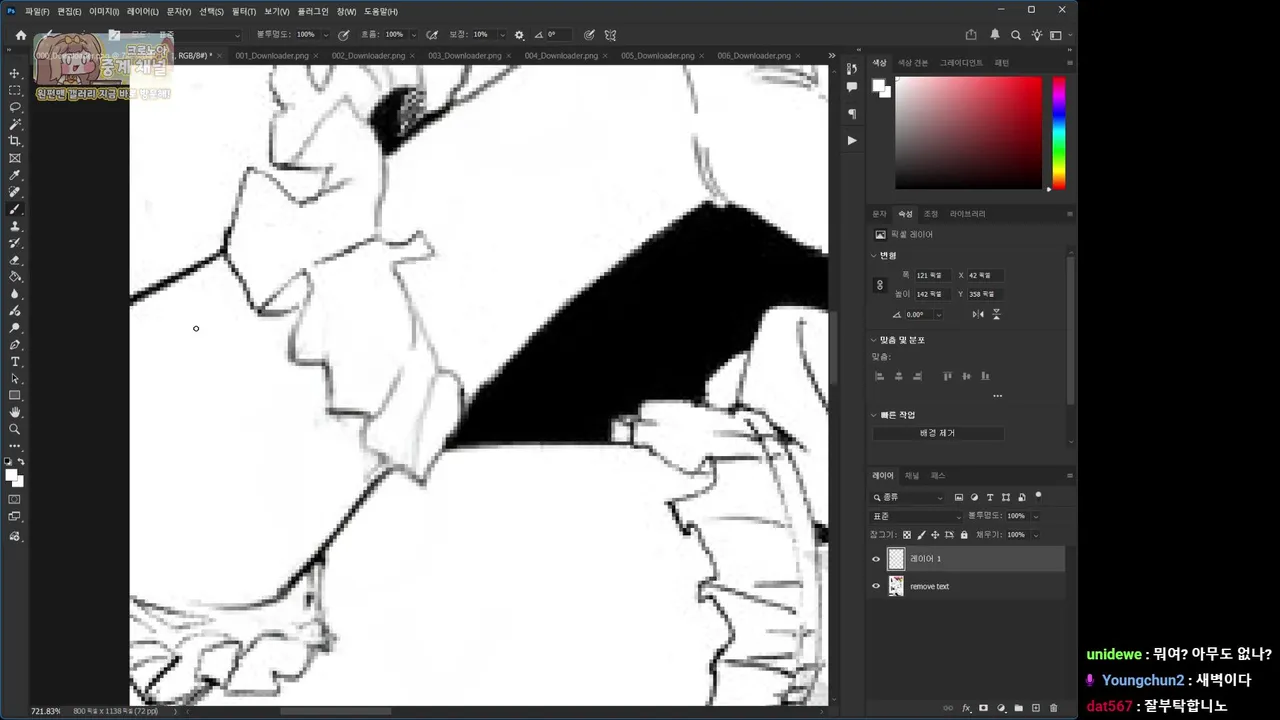Screen dimensions: 1280x720
Task: Click the Delete layer trash icon
Action: click(x=1053, y=708)
